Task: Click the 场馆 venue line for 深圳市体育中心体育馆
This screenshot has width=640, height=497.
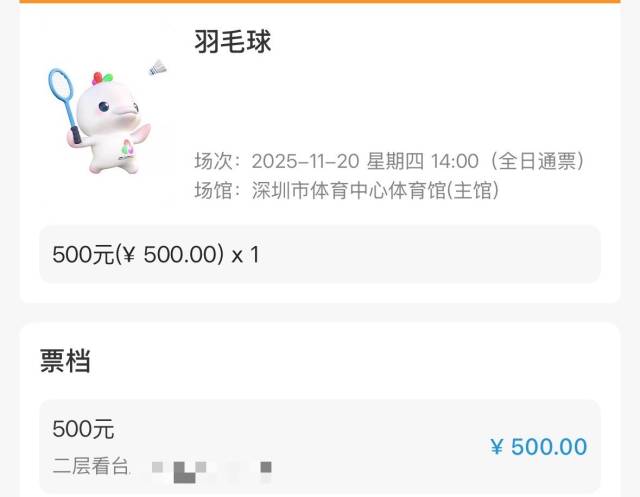Action: coord(347,190)
